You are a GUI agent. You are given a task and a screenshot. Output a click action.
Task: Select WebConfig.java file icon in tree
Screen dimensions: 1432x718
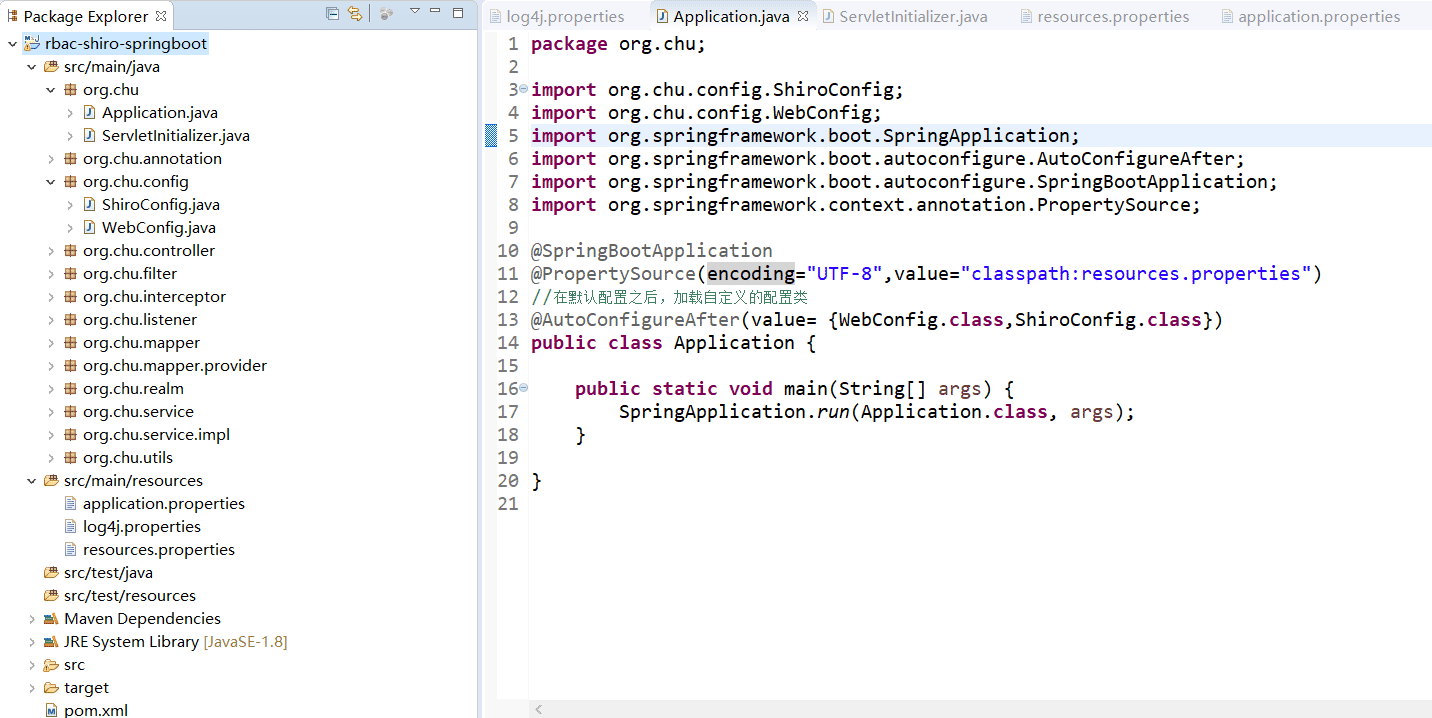tap(89, 228)
